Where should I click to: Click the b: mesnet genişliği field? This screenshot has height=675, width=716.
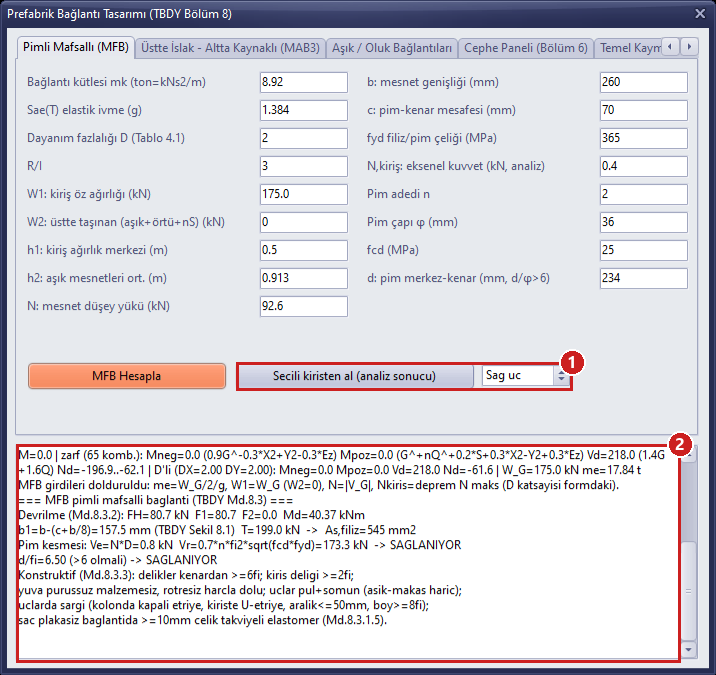[x=643, y=82]
